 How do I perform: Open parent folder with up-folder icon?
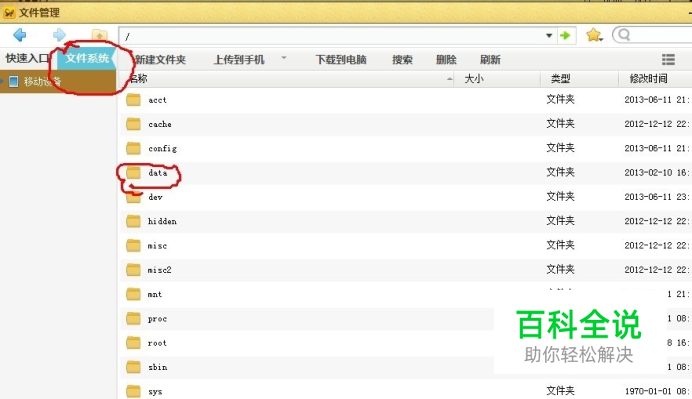click(99, 35)
